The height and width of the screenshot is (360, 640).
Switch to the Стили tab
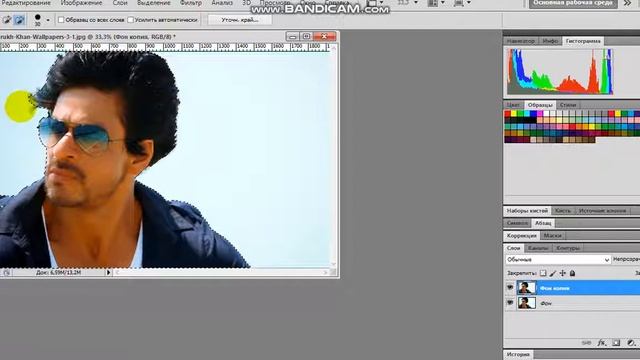[x=568, y=105]
